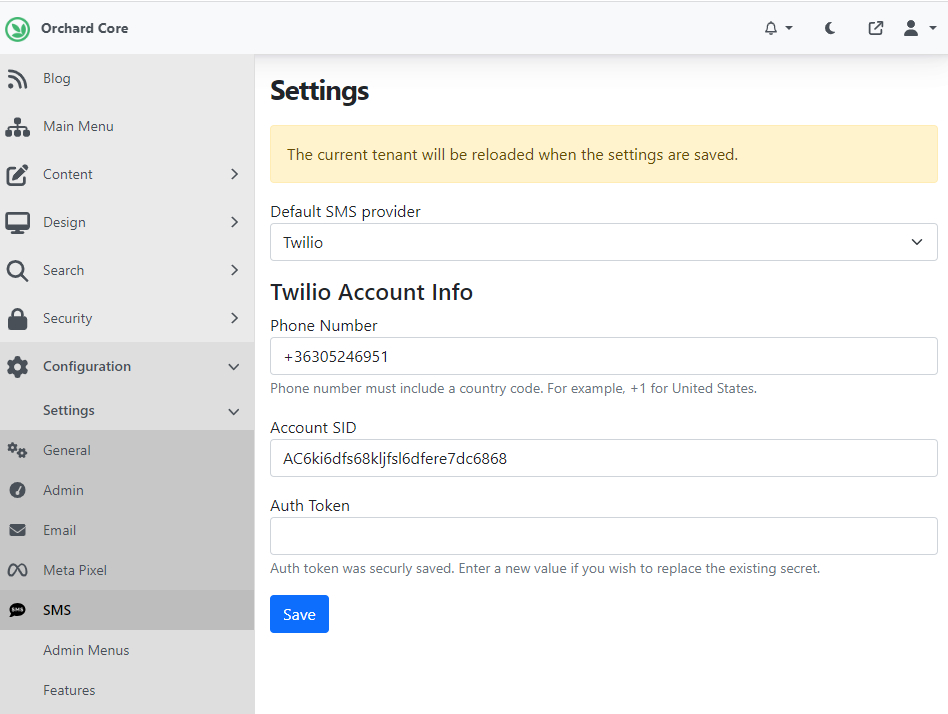The height and width of the screenshot is (714, 948).
Task: Open site via external link icon
Action: tap(875, 28)
